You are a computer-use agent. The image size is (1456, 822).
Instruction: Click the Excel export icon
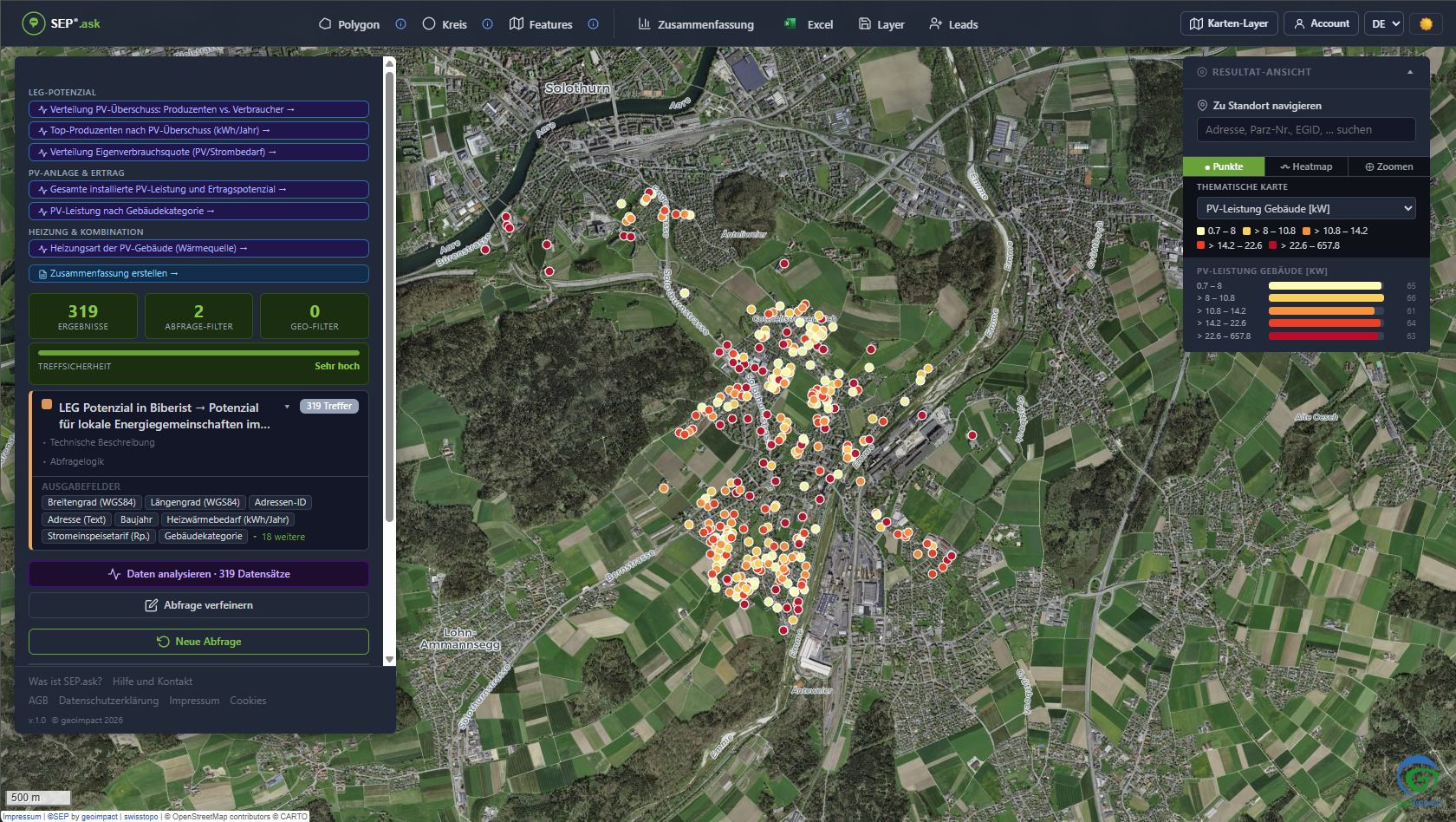790,24
